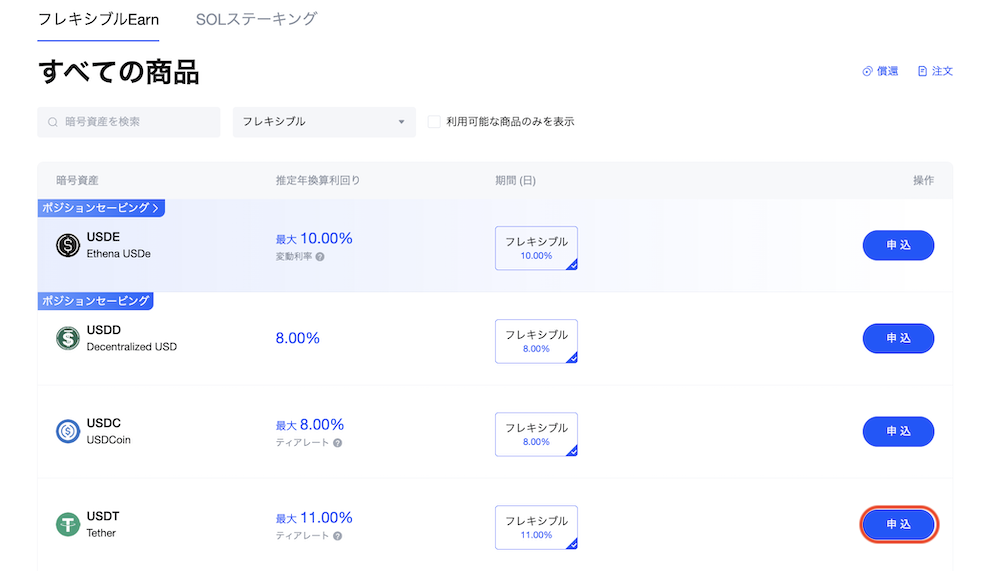Open the 償還 link
Image resolution: width=1000 pixels, height=571 pixels.
tap(880, 71)
